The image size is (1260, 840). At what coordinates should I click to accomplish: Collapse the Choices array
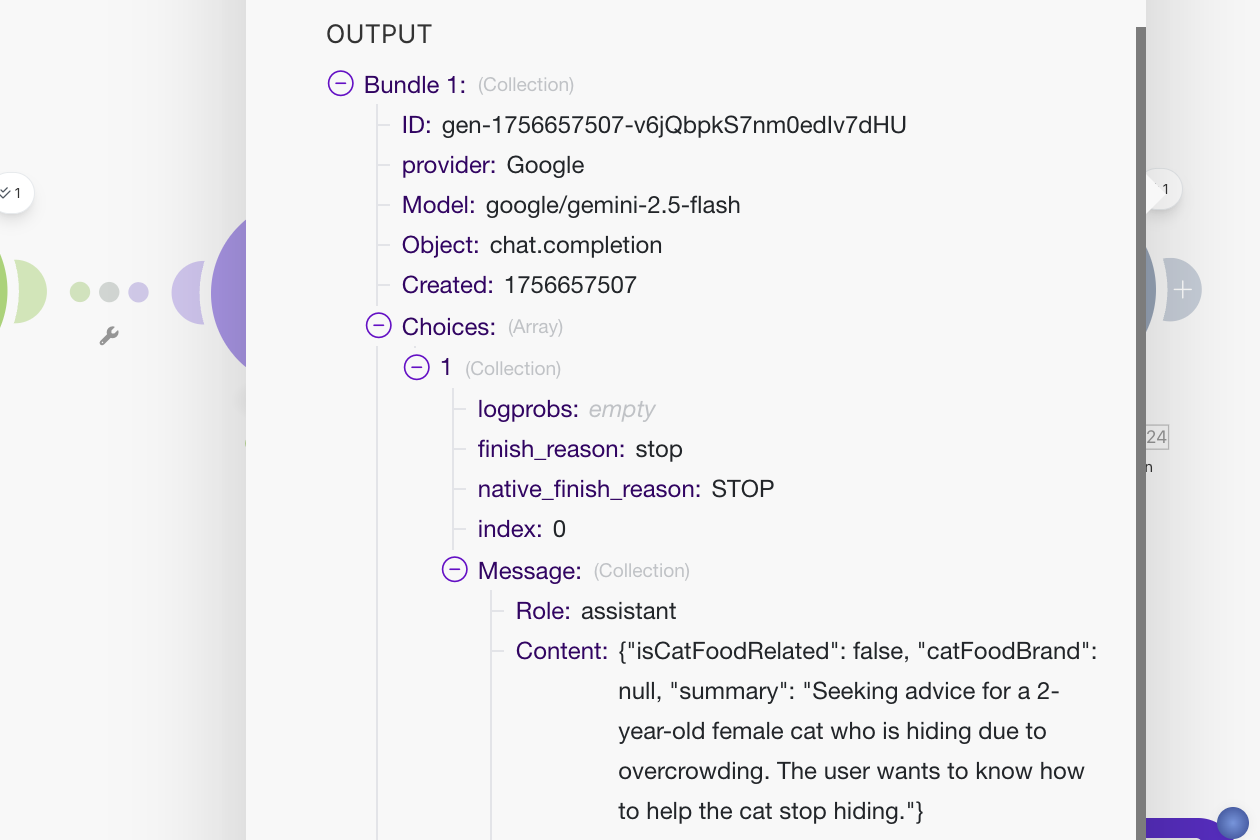378,324
